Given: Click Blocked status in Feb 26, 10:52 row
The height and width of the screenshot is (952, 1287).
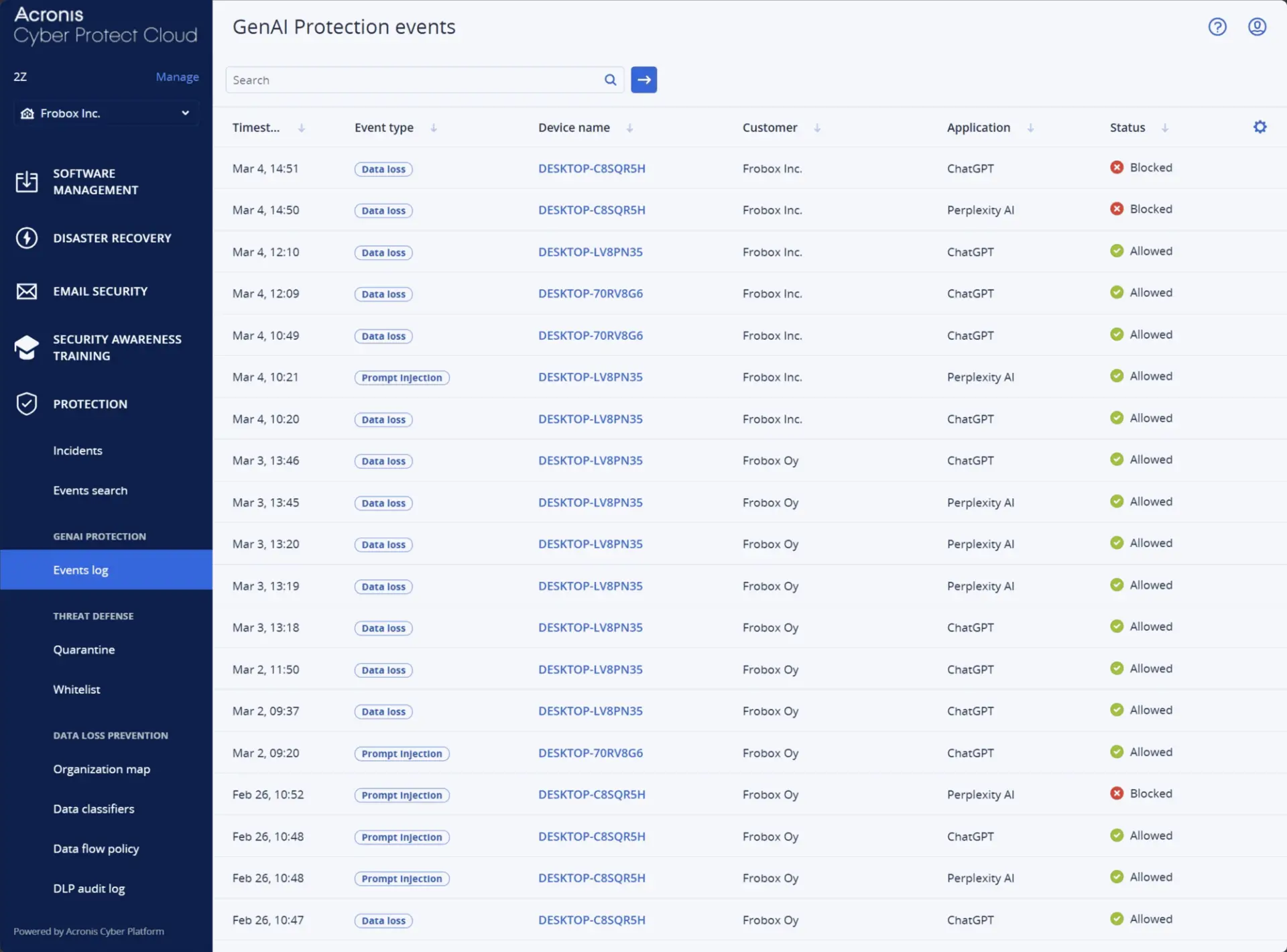Looking at the screenshot, I should (1141, 794).
